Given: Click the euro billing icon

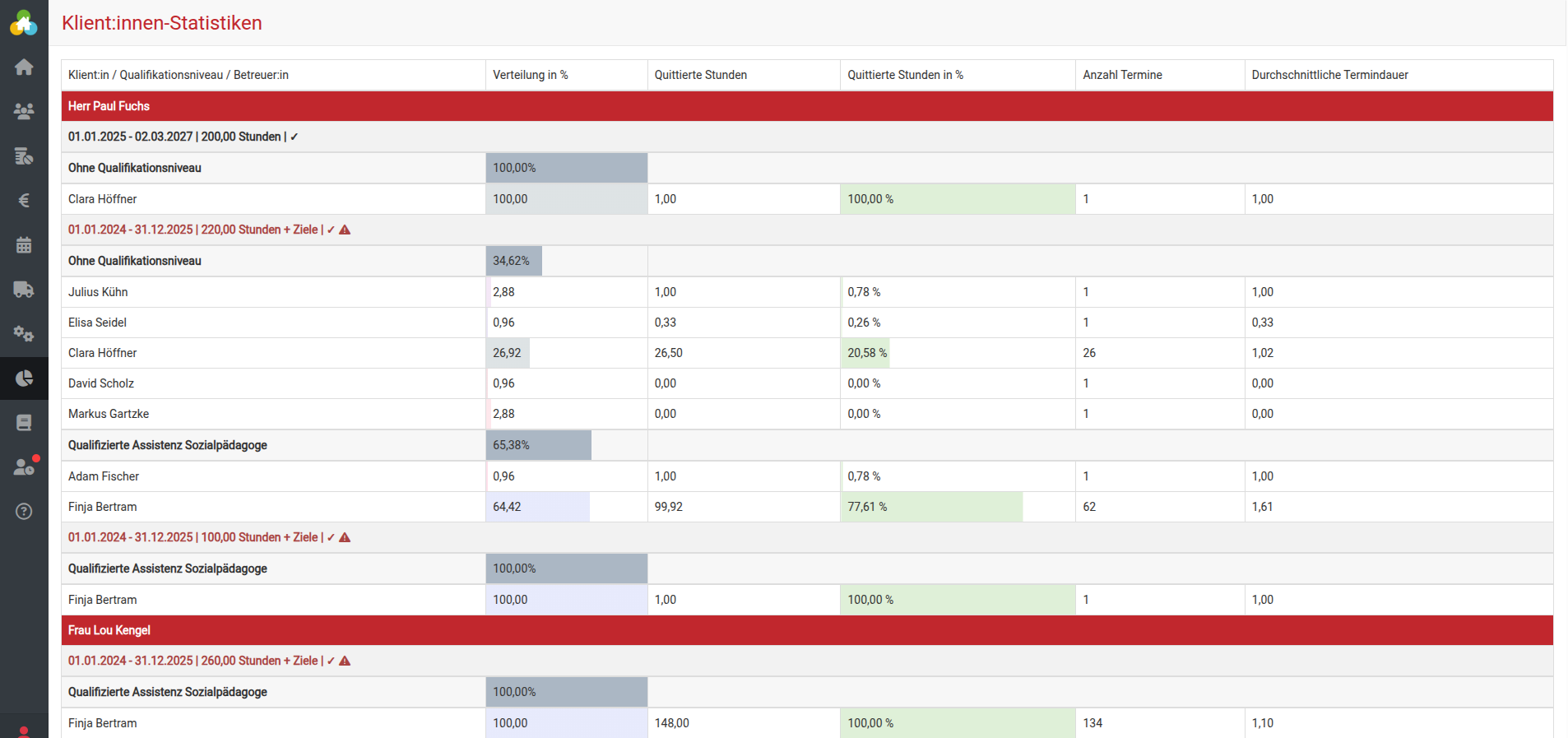Looking at the screenshot, I should (24, 201).
